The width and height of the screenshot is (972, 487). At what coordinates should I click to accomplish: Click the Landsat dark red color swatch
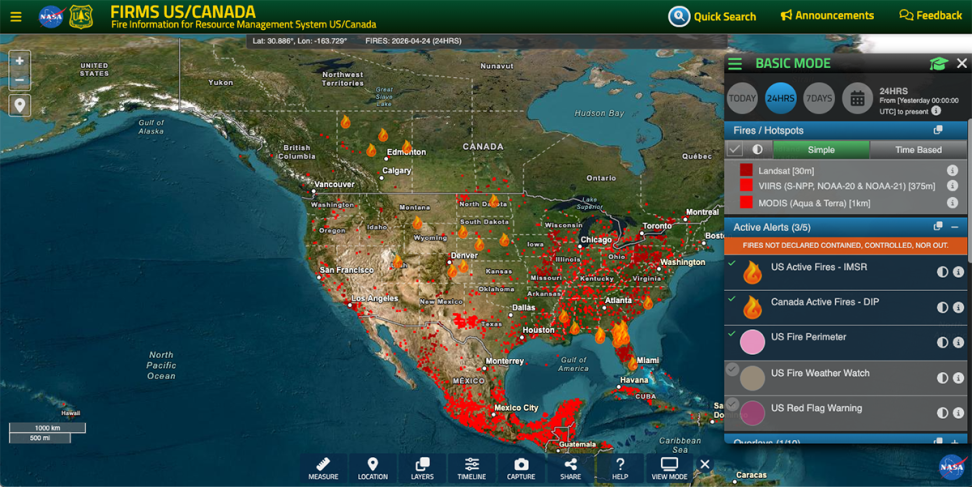coord(746,170)
